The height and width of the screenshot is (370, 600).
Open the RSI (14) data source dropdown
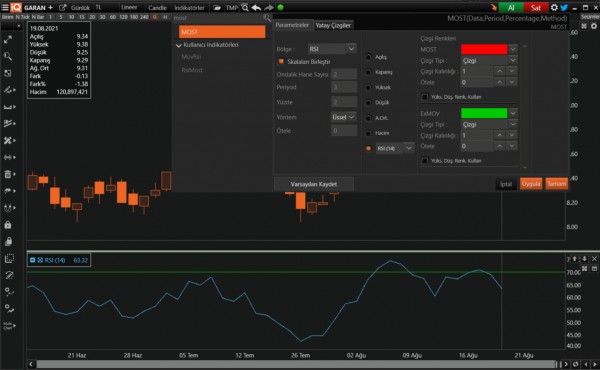[395, 148]
